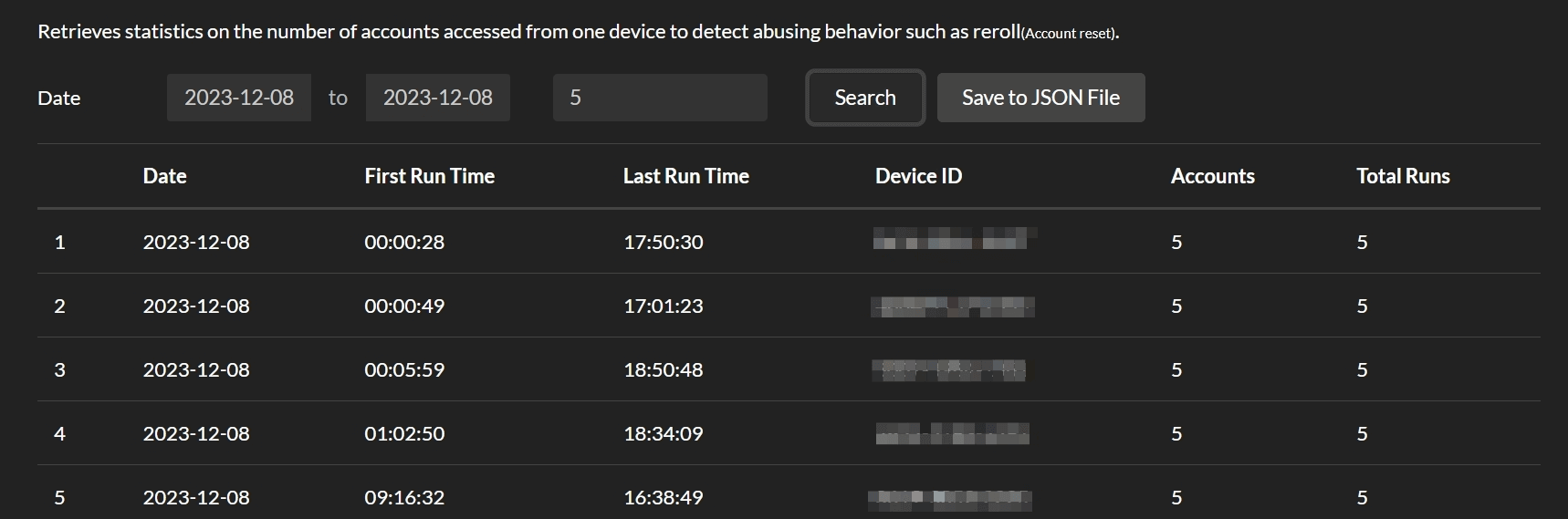Sort by First Run Time header
The image size is (1568, 519).
pos(429,176)
